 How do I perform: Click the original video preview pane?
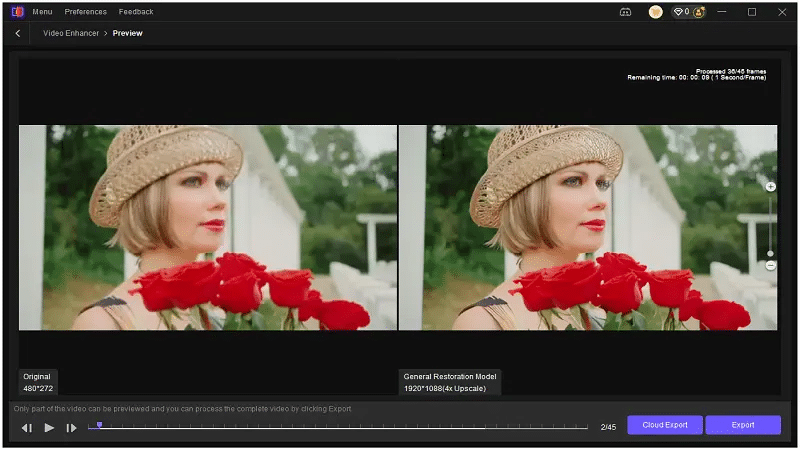[208, 227]
